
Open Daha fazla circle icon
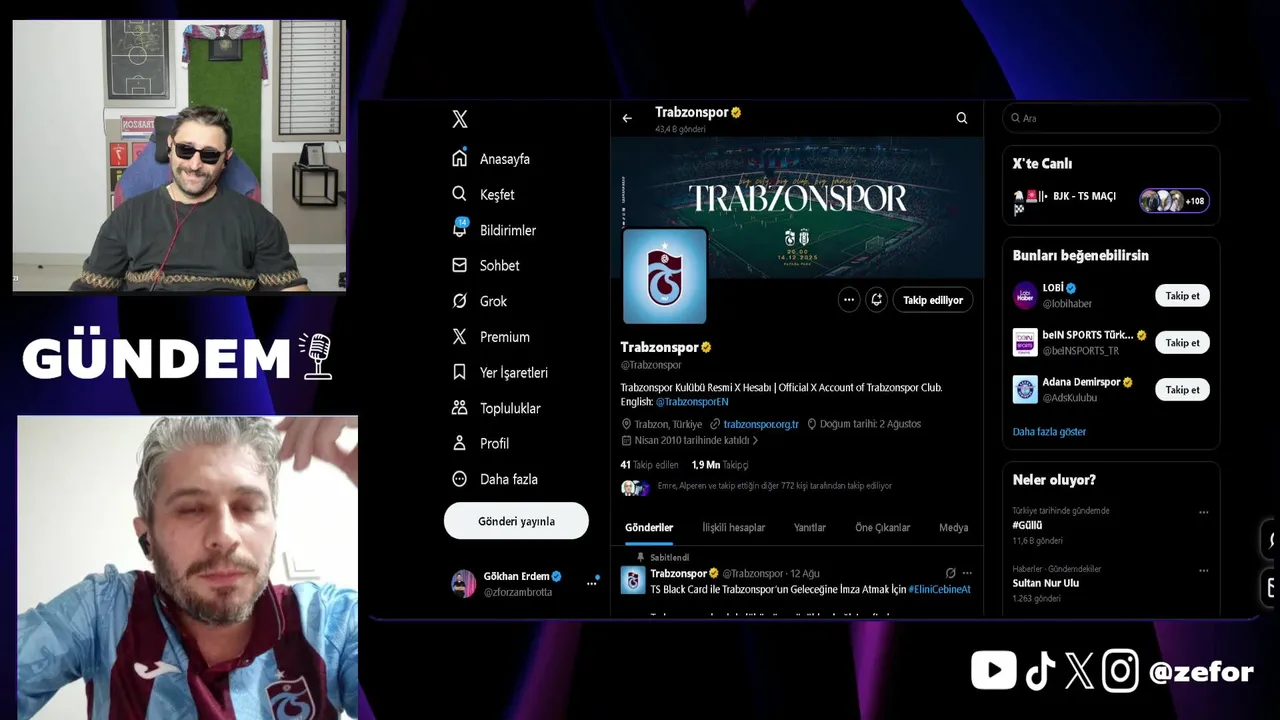[460, 479]
